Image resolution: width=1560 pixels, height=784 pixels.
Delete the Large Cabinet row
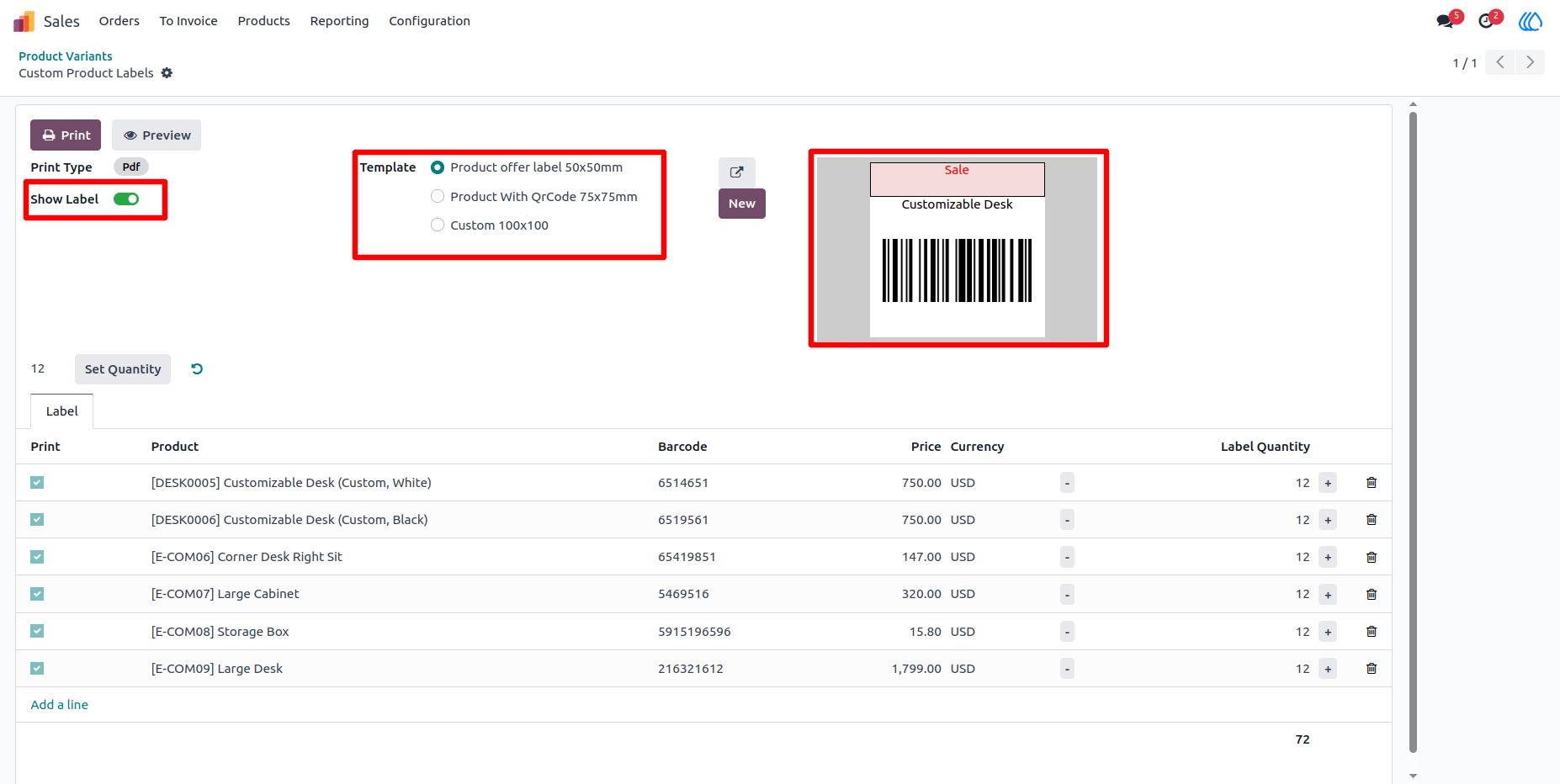point(1372,594)
